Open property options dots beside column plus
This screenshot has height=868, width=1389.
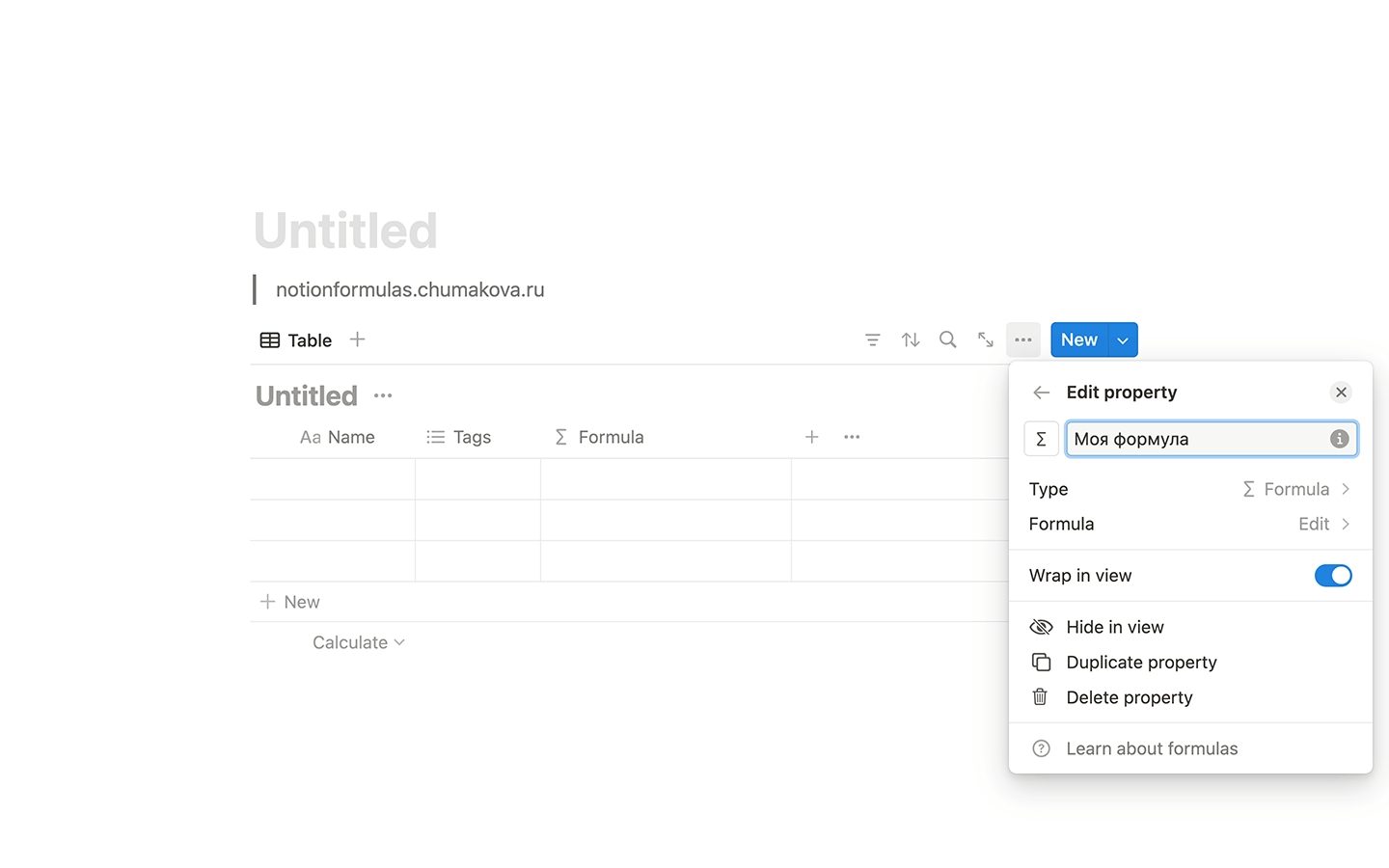coord(852,437)
